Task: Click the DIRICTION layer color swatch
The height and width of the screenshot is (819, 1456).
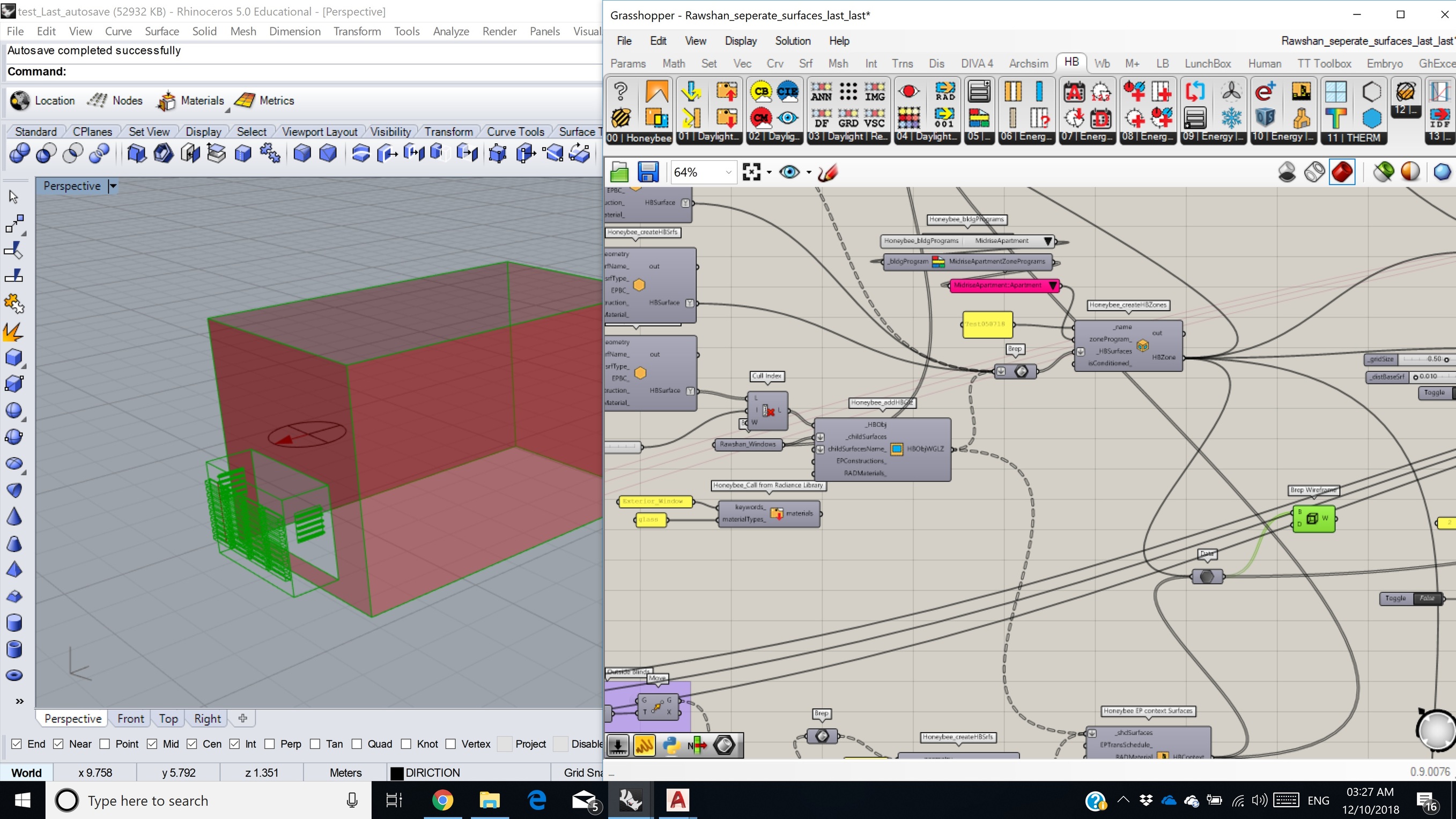Action: [x=397, y=773]
